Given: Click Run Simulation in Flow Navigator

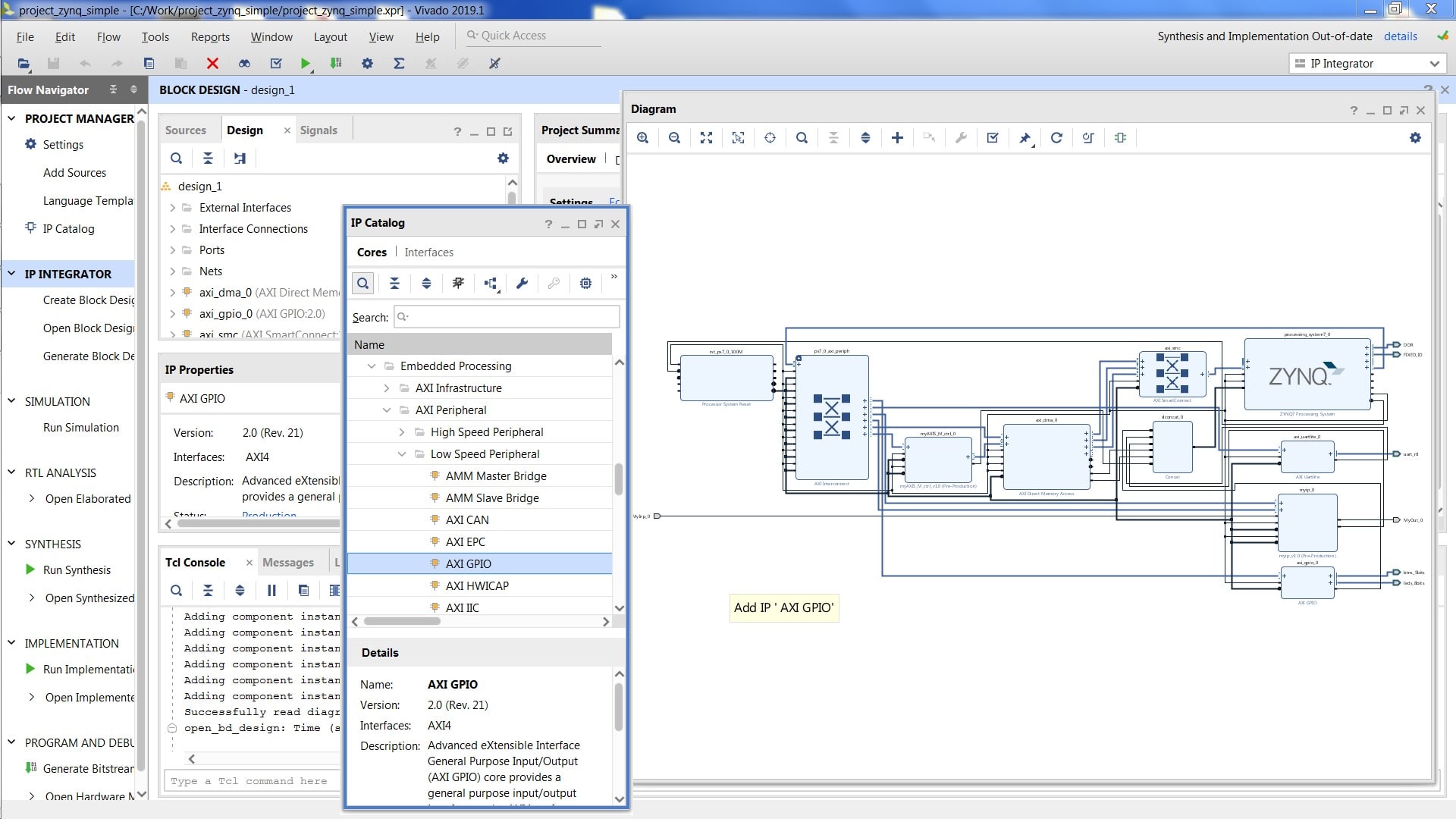Looking at the screenshot, I should 81,428.
